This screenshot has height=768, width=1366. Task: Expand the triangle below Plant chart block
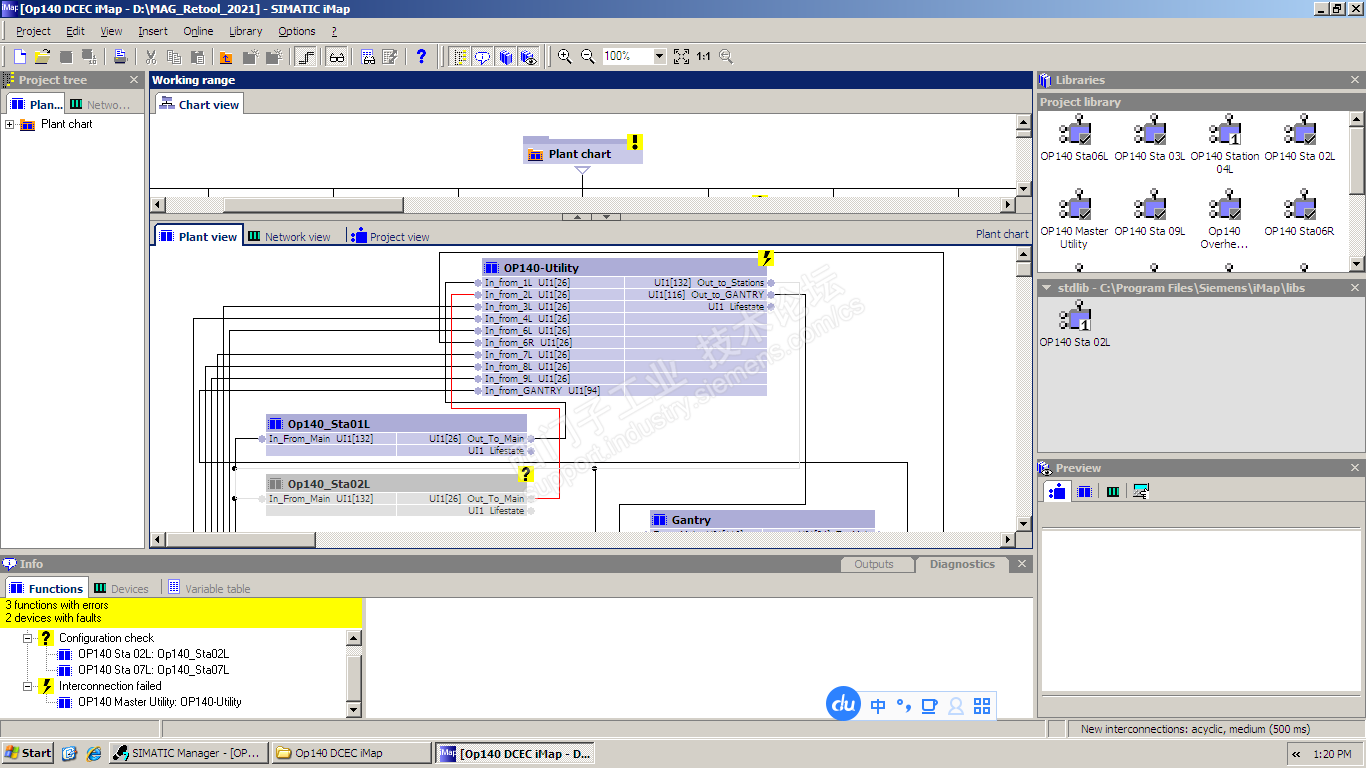582,171
